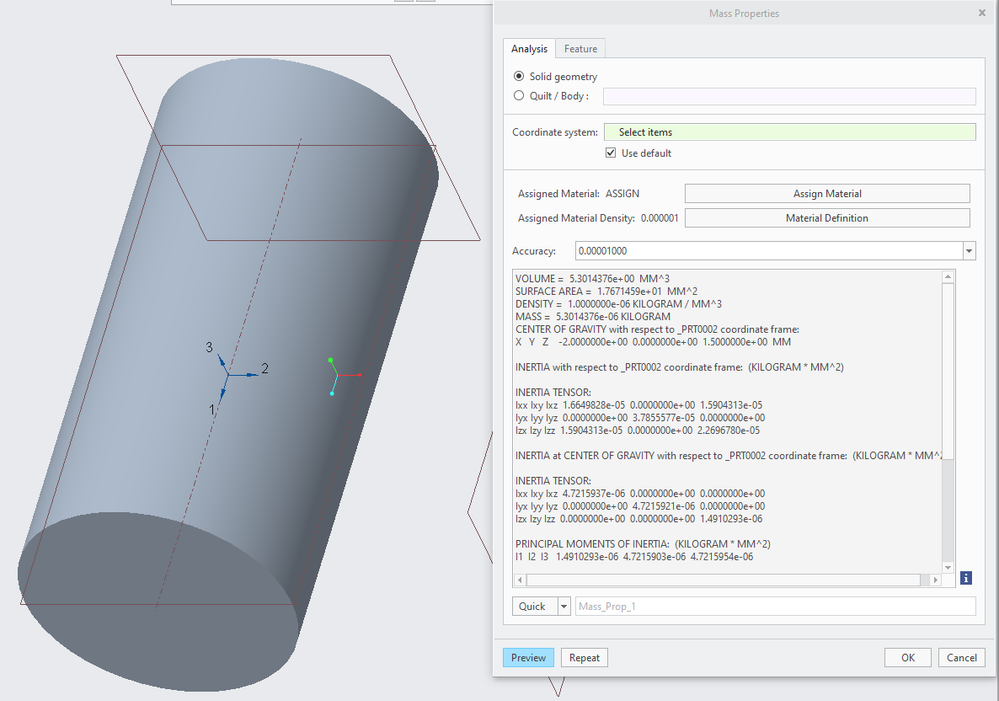Click the horizontal scrollbar right arrow
Image resolution: width=999 pixels, height=701 pixels.
[935, 580]
